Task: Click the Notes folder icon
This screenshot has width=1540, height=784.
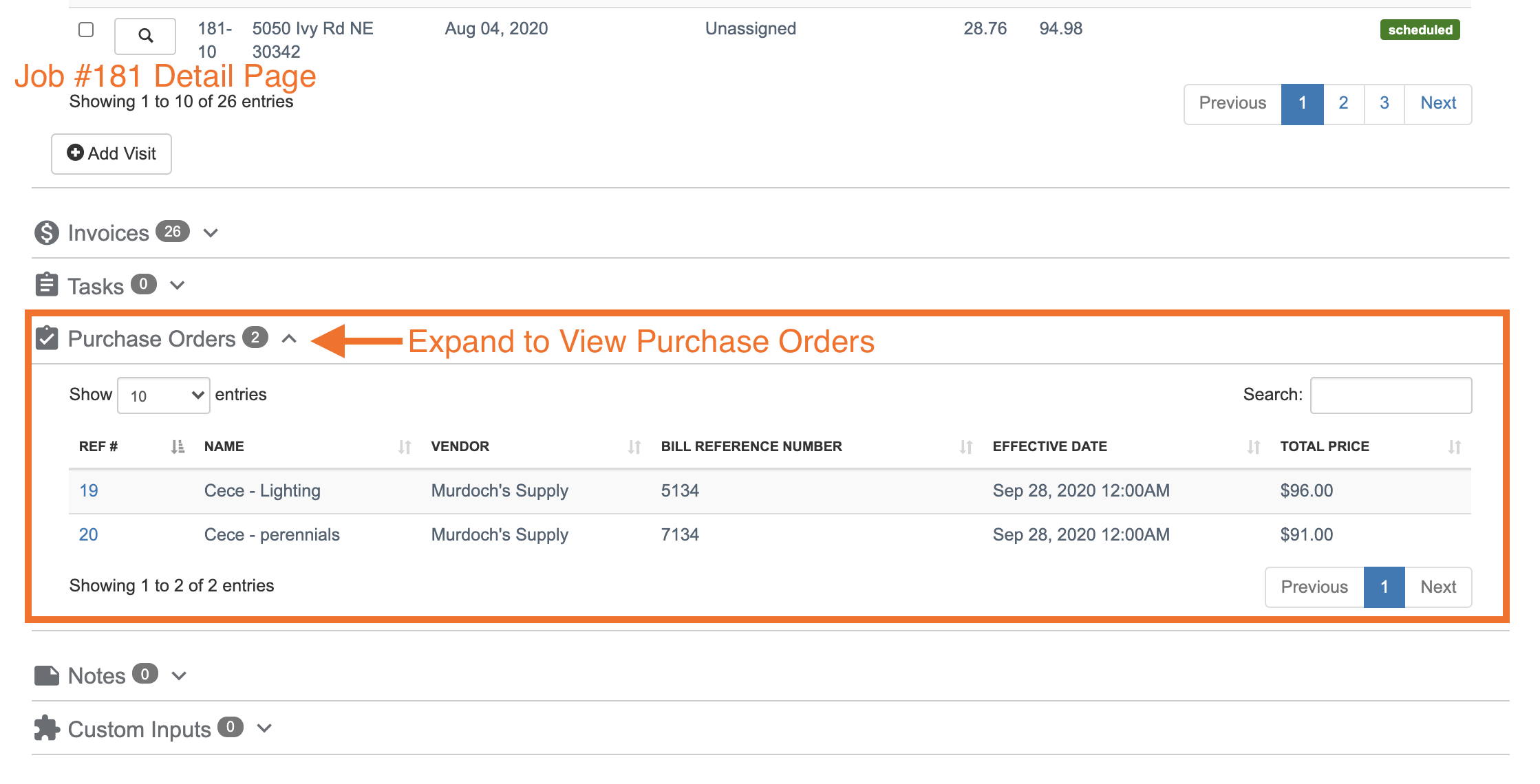Action: coord(47,675)
